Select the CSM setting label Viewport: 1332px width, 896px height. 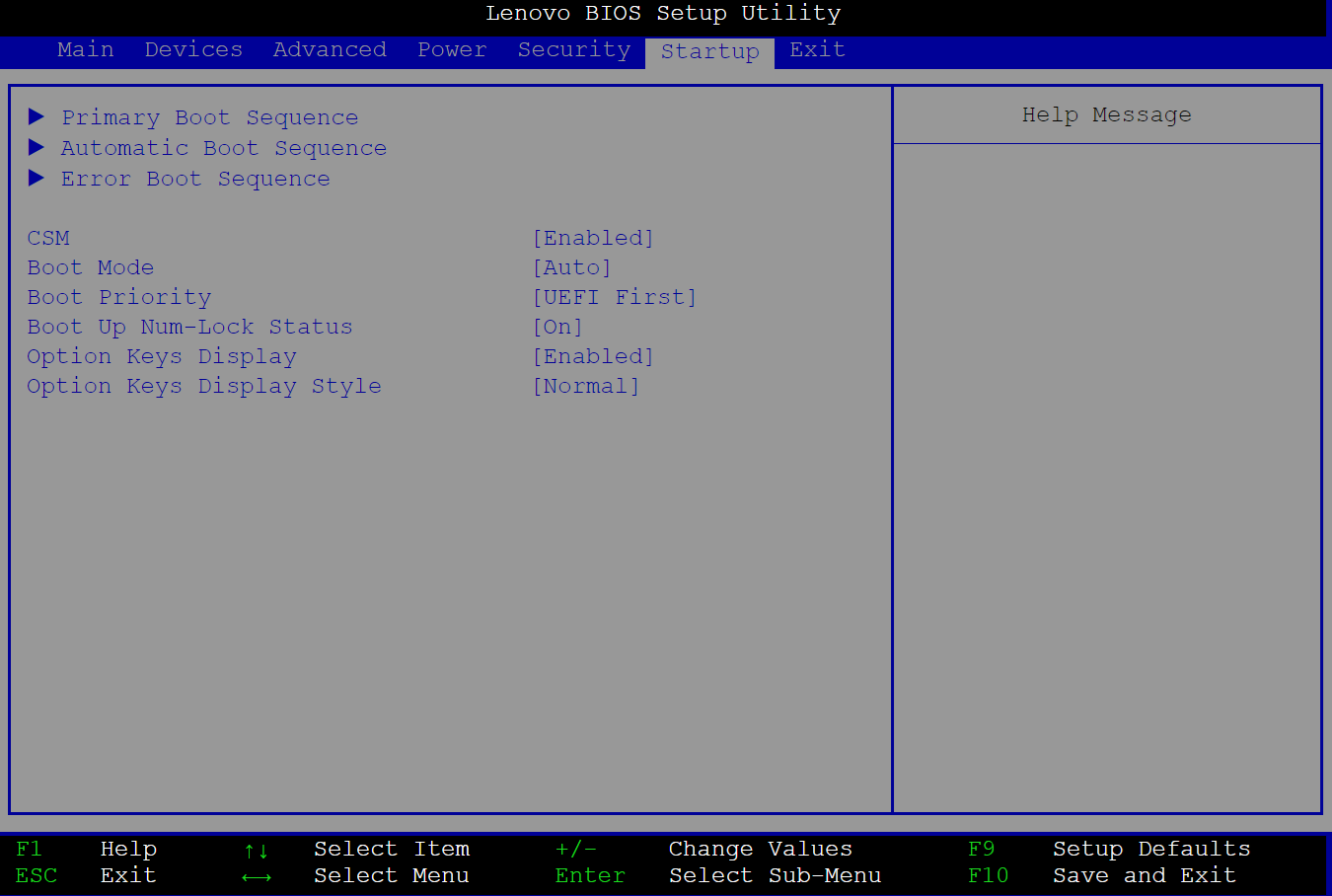[x=48, y=238]
